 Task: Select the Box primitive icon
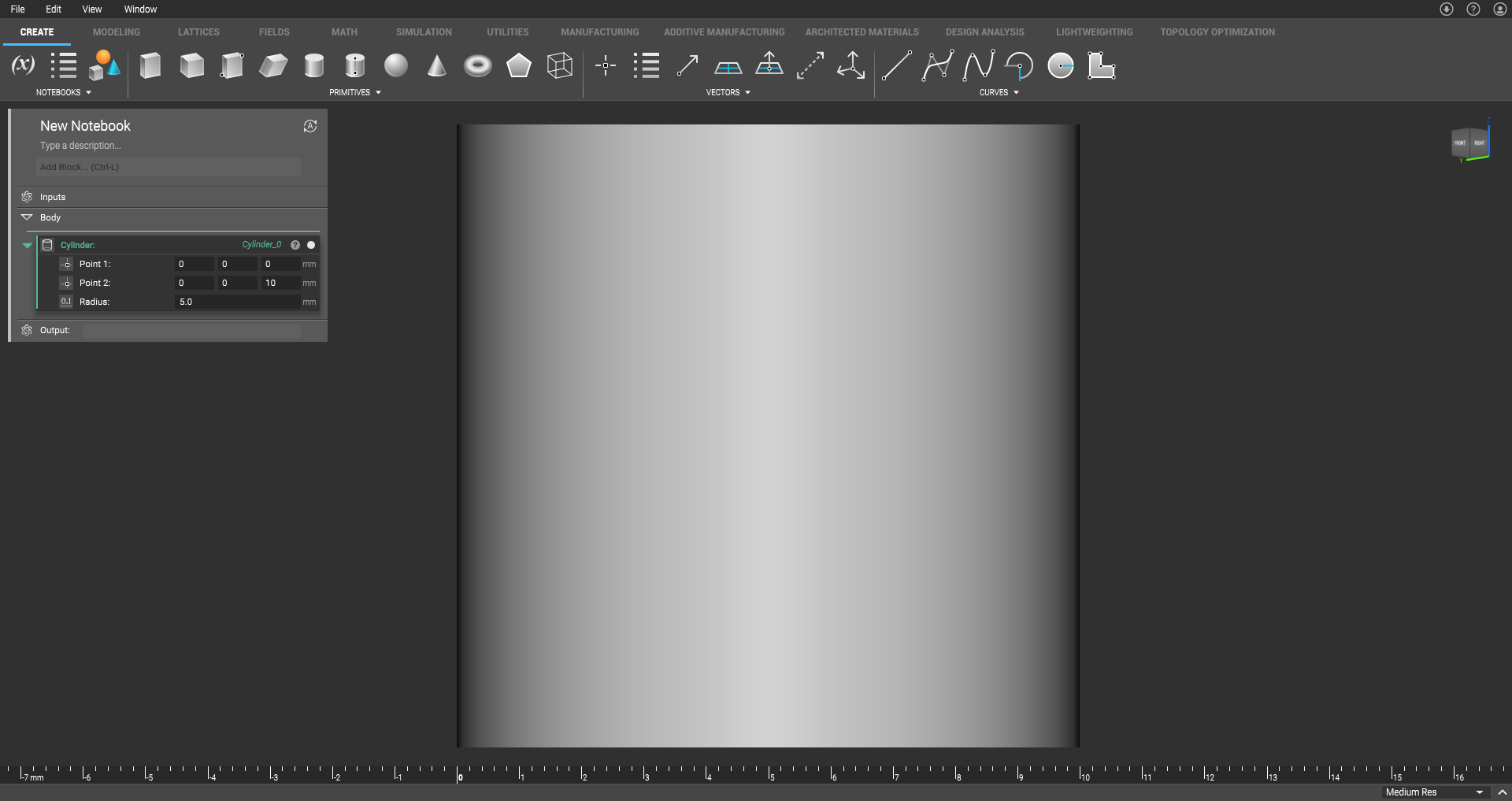pyautogui.click(x=150, y=65)
